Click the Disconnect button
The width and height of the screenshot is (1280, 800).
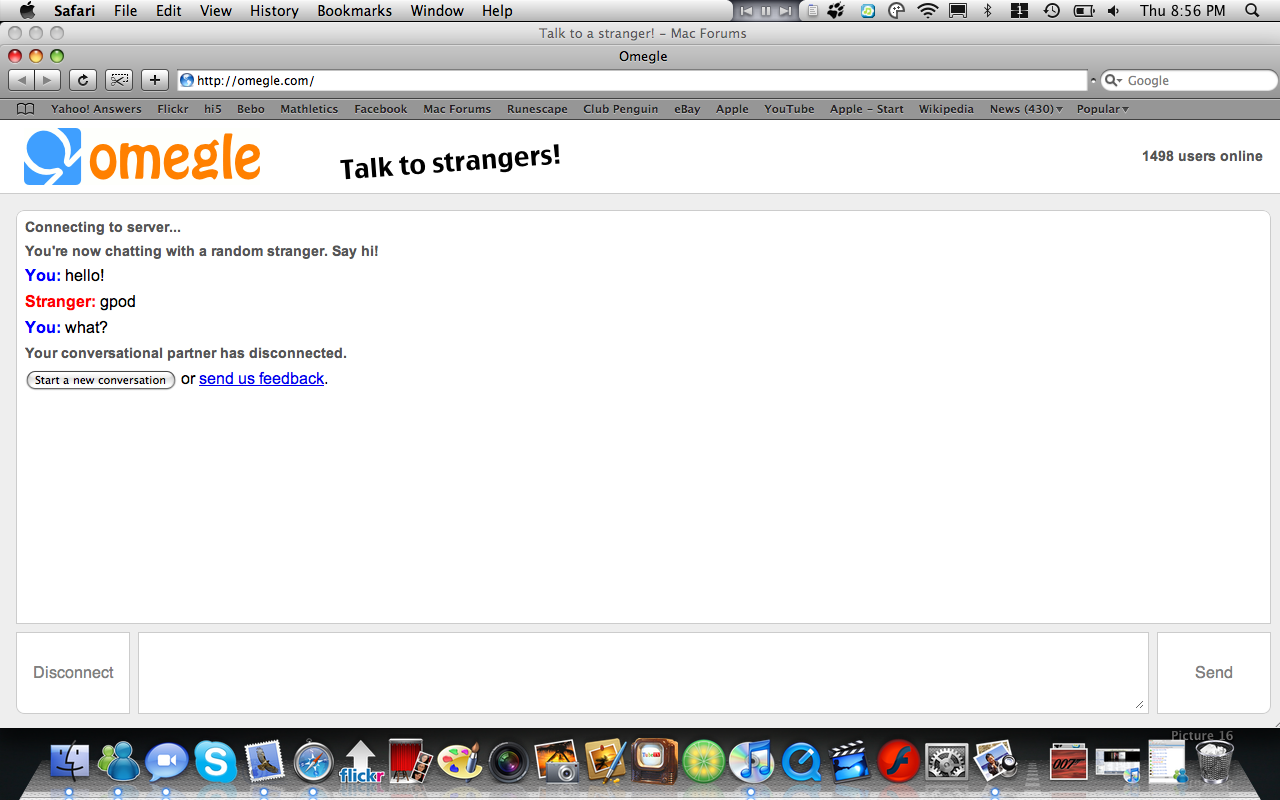click(73, 673)
